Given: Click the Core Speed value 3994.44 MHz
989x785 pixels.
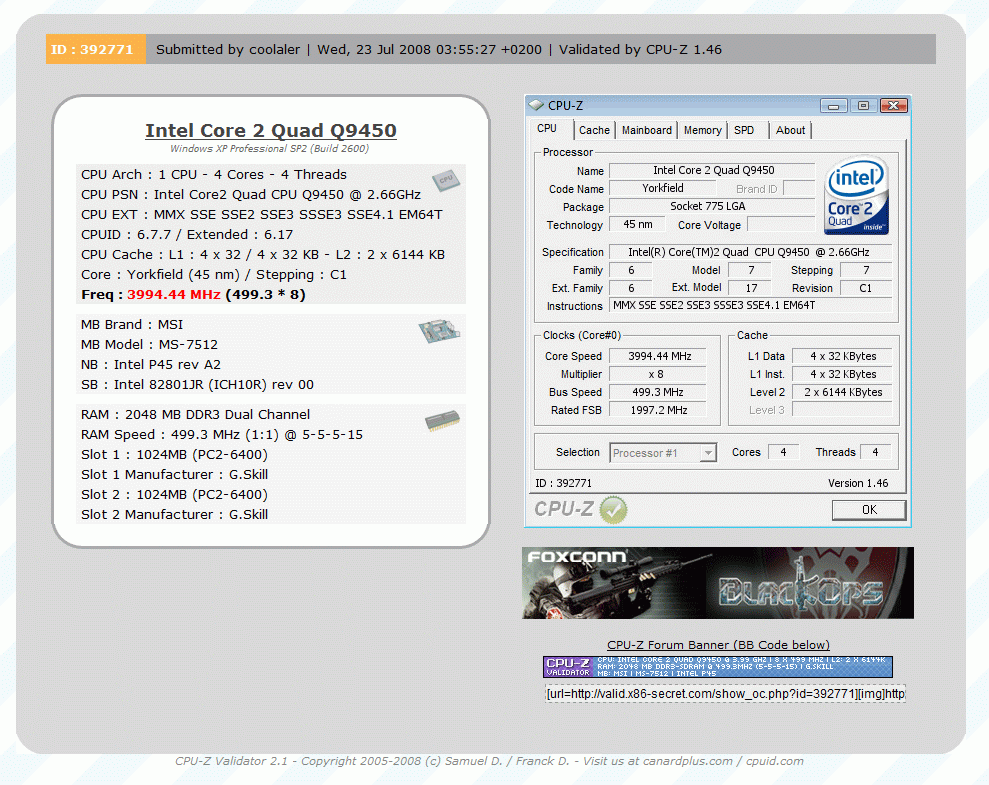Looking at the screenshot, I should 657,356.
